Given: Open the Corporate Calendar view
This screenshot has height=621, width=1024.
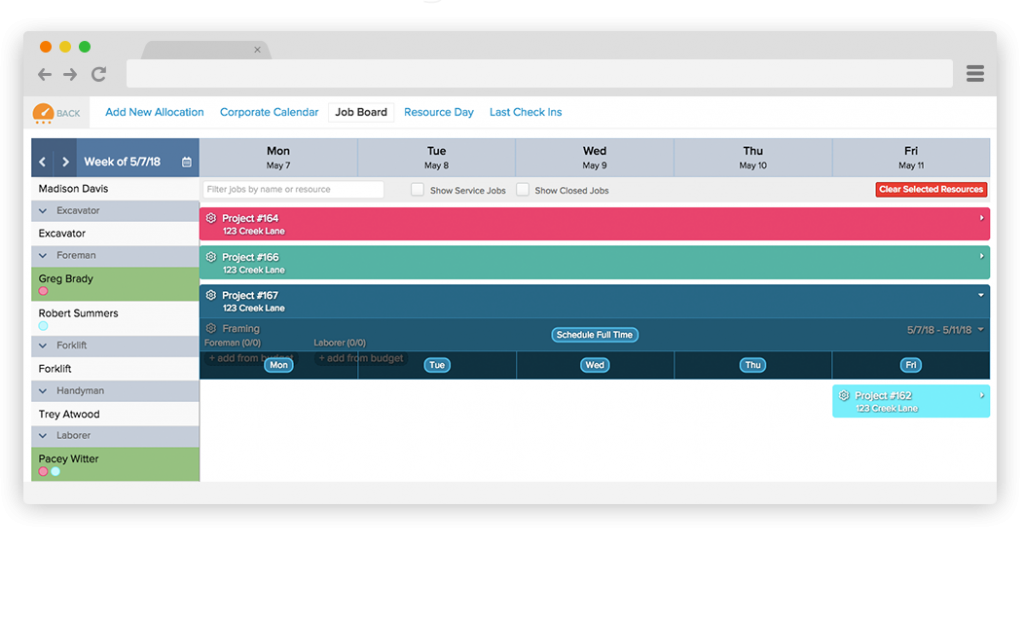Looking at the screenshot, I should [x=269, y=112].
